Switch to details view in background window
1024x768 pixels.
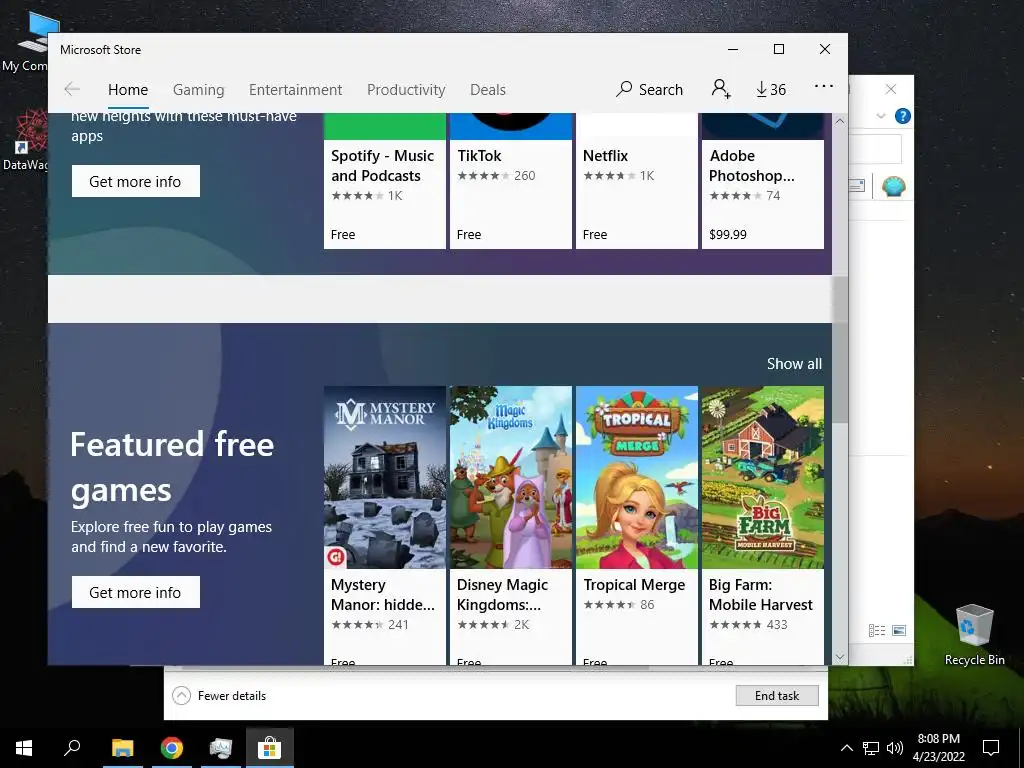(x=877, y=630)
